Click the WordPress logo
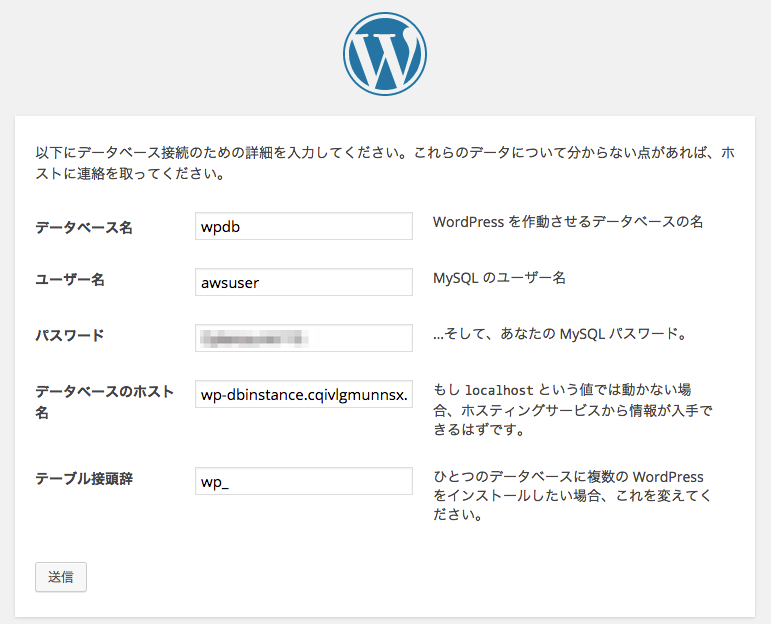The height and width of the screenshot is (624, 771). coord(385,54)
